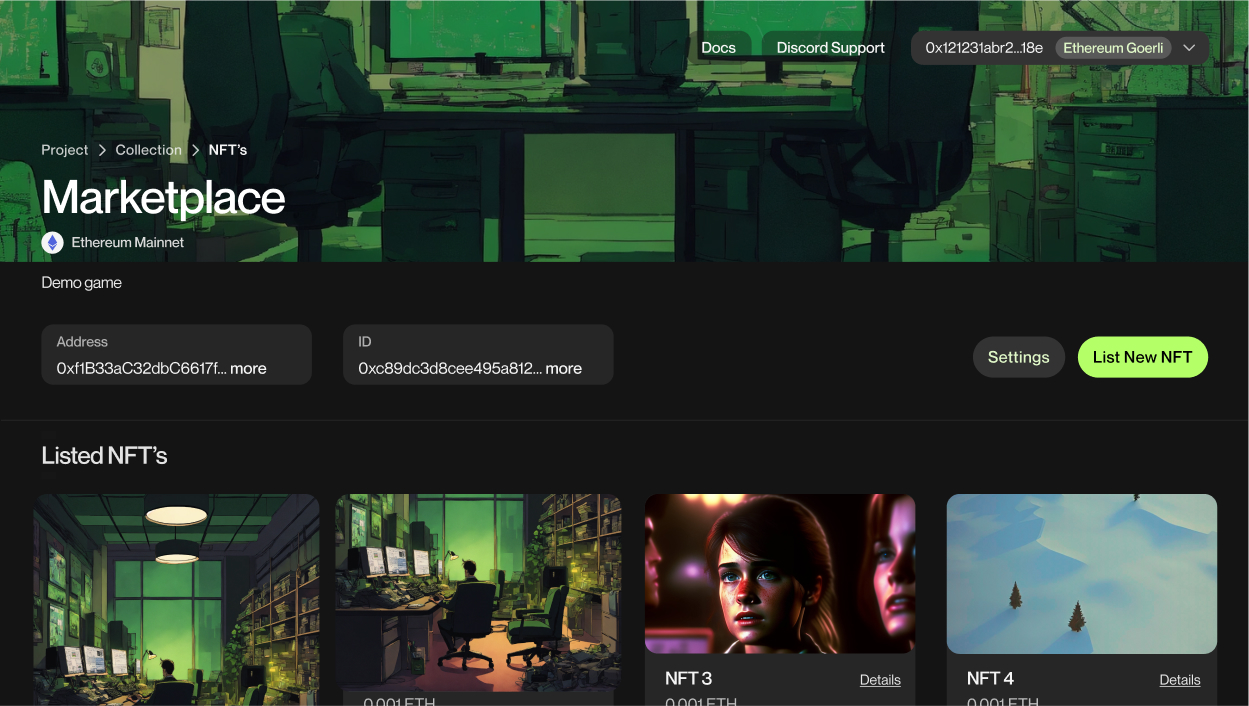The height and width of the screenshot is (706, 1249).
Task: Expand the full ID with more
Action: point(564,368)
